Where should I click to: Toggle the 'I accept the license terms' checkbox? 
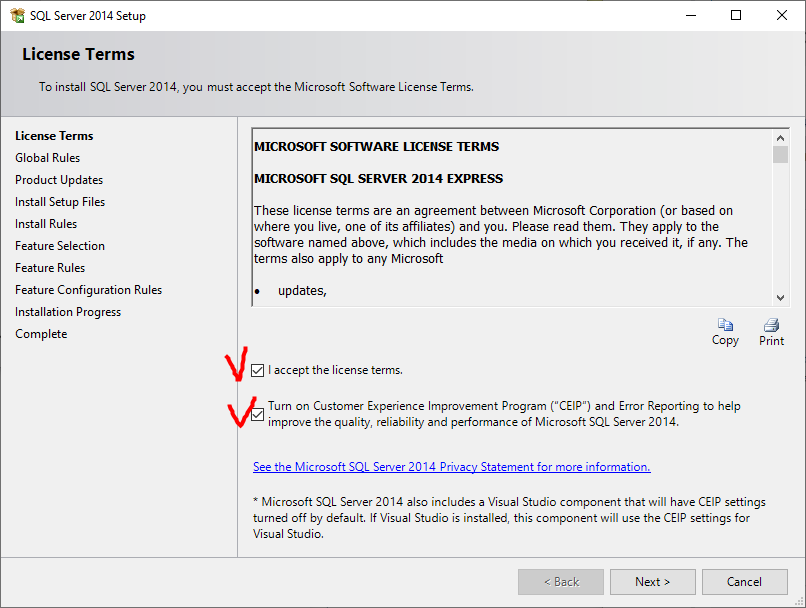[x=258, y=371]
